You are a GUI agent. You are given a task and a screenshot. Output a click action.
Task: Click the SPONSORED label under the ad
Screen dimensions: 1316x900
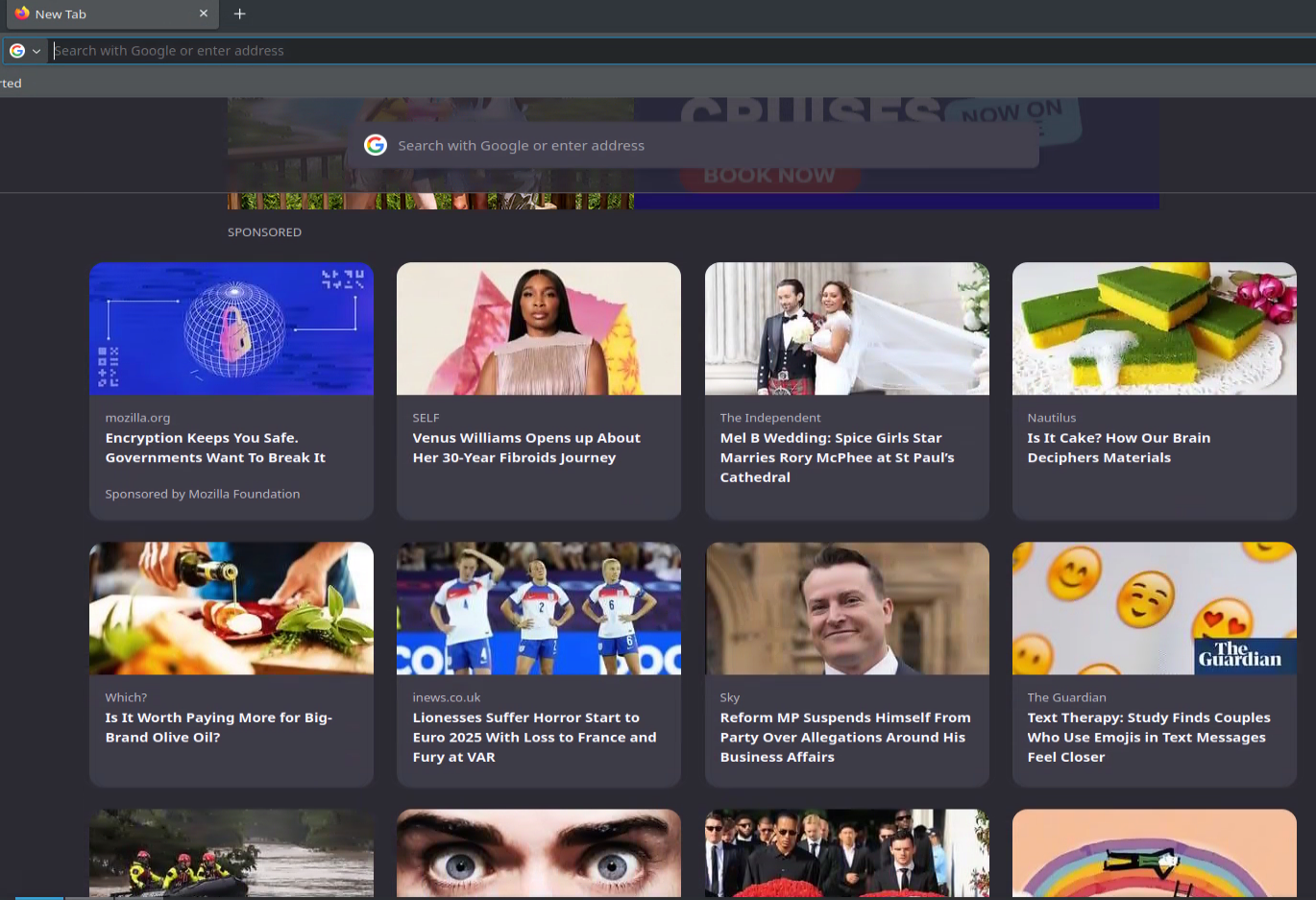[264, 232]
